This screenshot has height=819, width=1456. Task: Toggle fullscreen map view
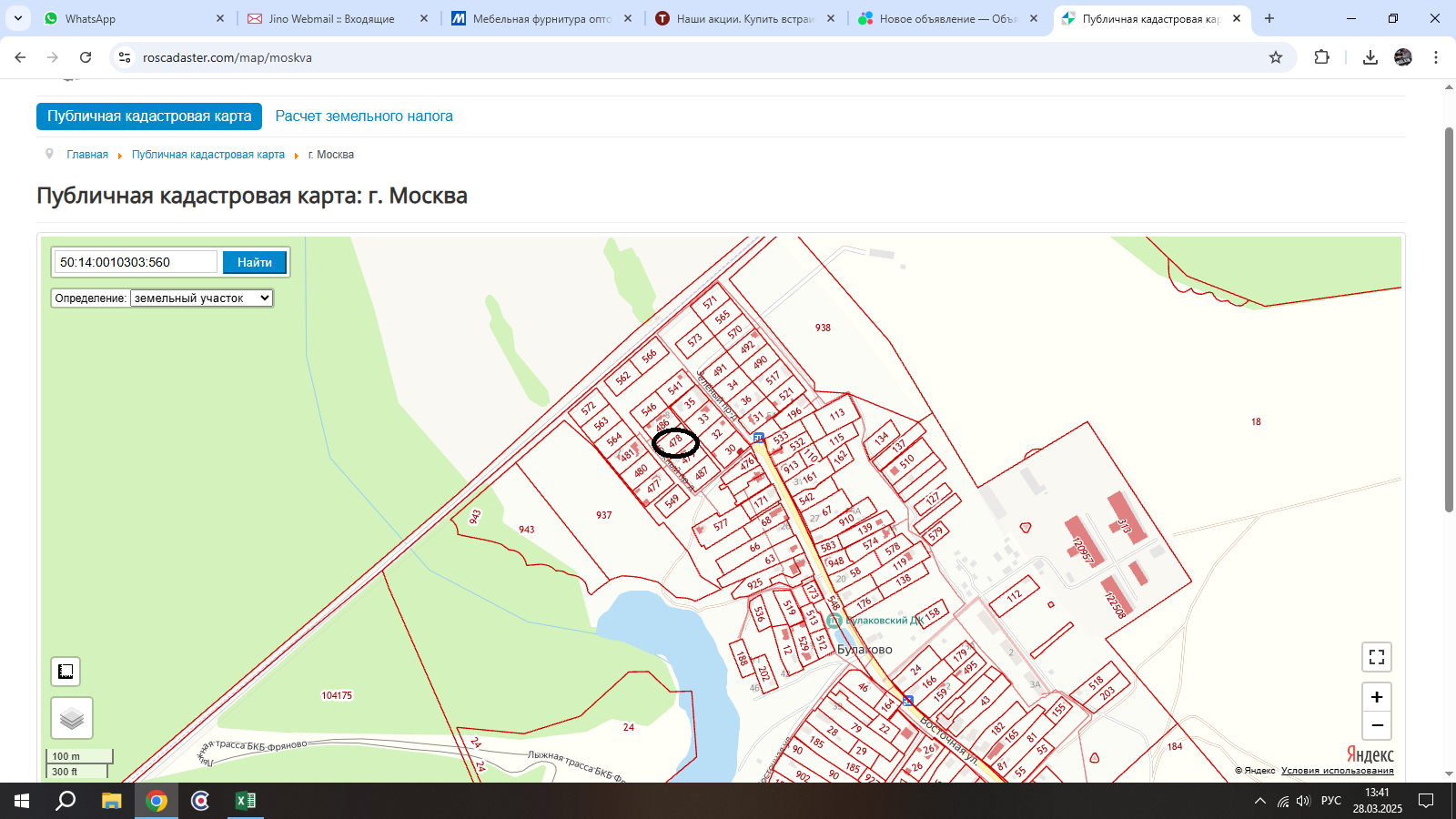click(1377, 657)
